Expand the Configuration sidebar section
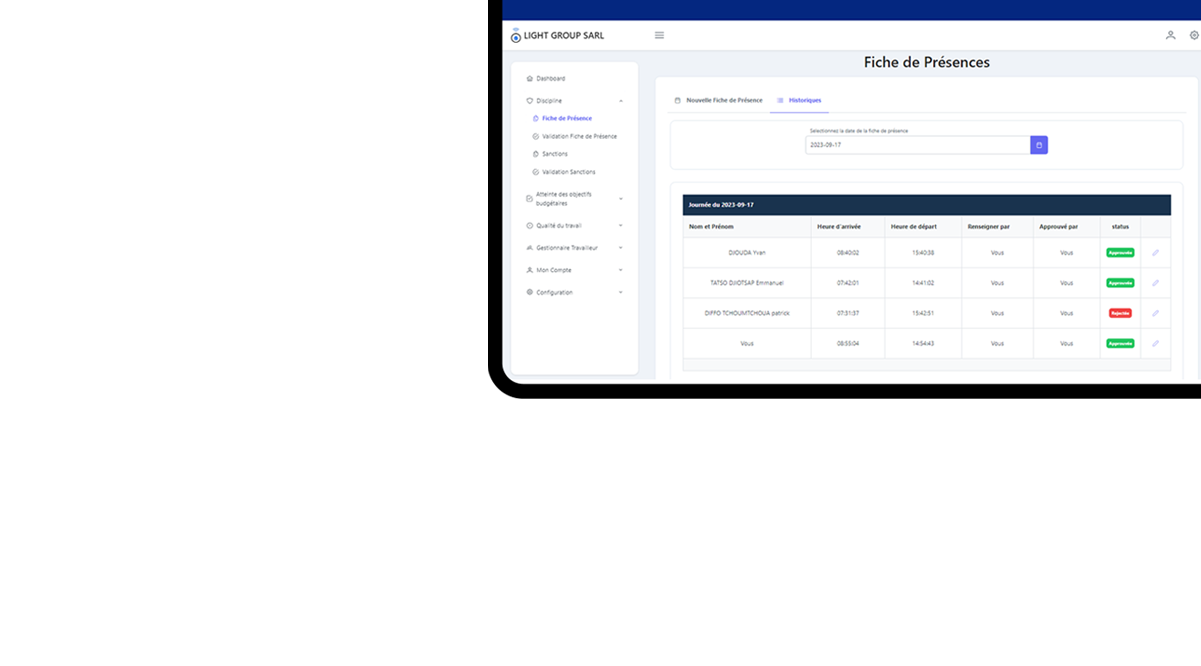This screenshot has height=666, width=1201. tap(574, 293)
